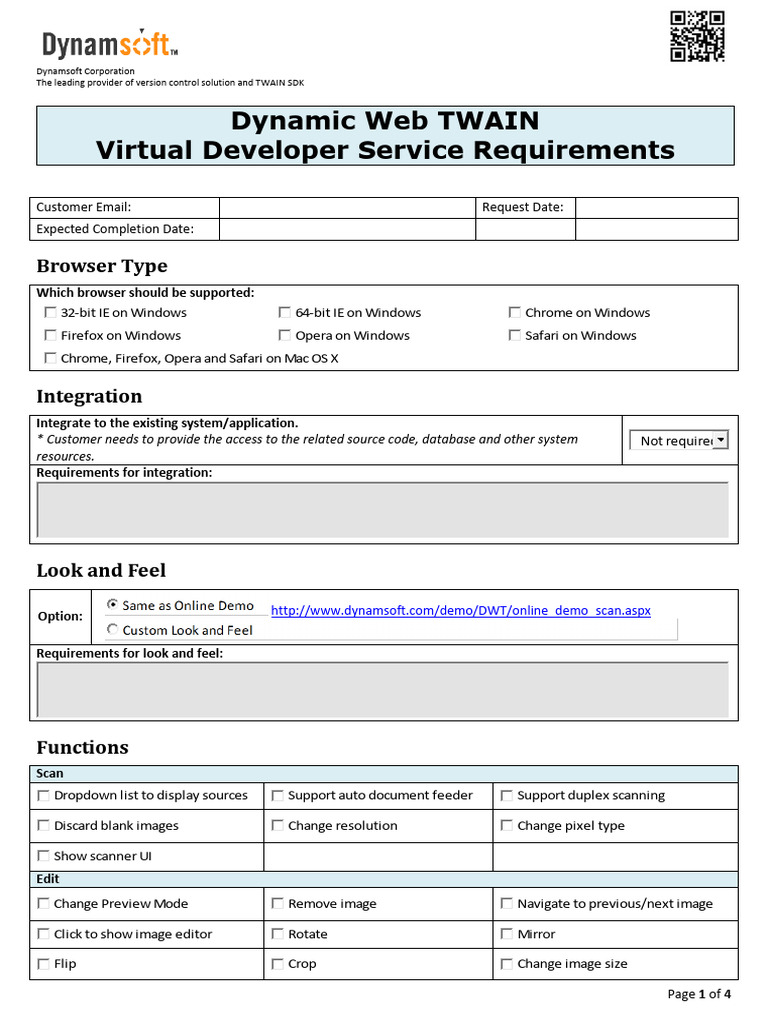768x1024 pixels.
Task: Enable Click to show image editor
Action: [x=44, y=934]
